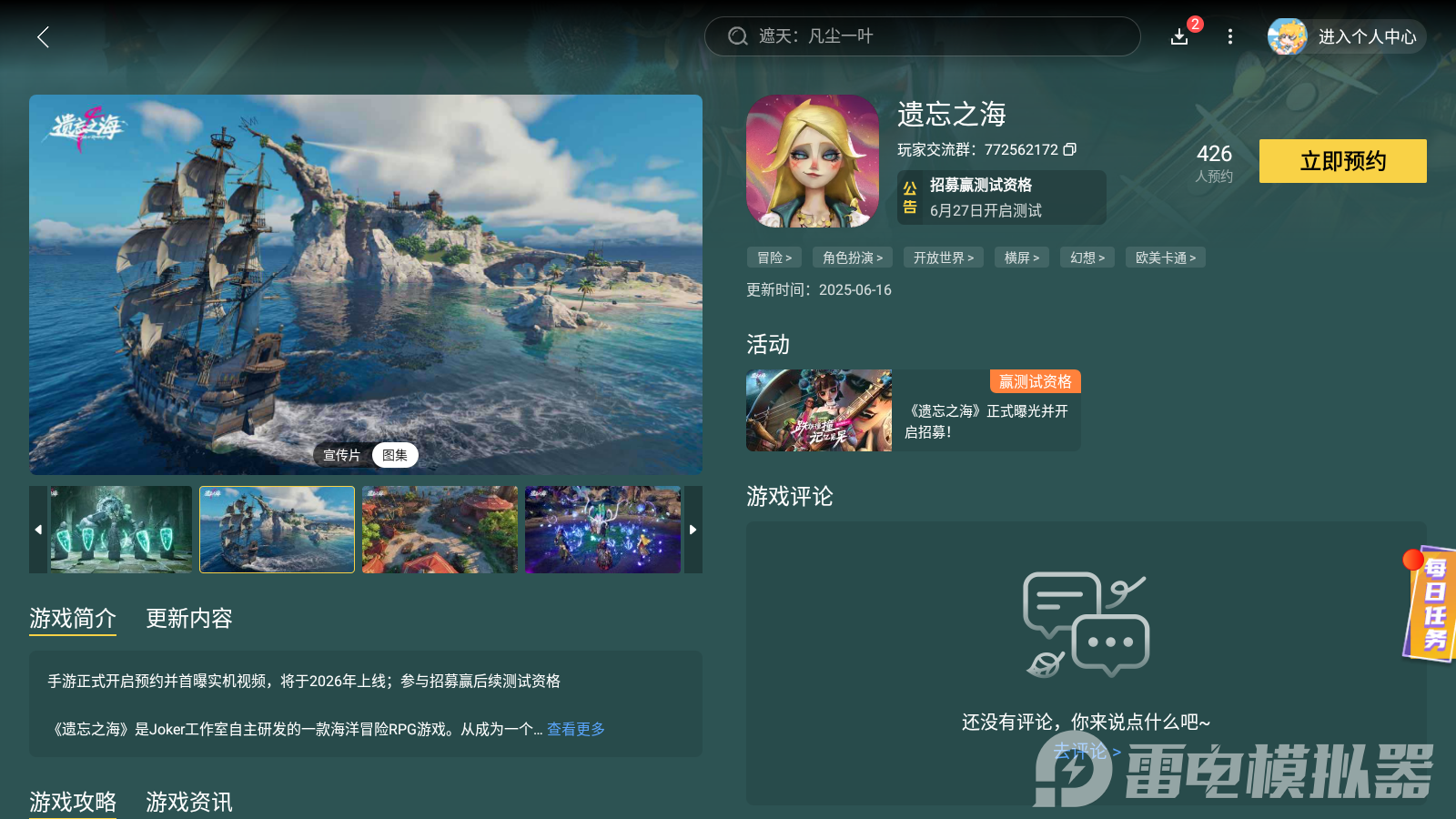Viewport: 1456px width, 819px height.
Task: Click the back arrow to return
Action: pos(43,37)
